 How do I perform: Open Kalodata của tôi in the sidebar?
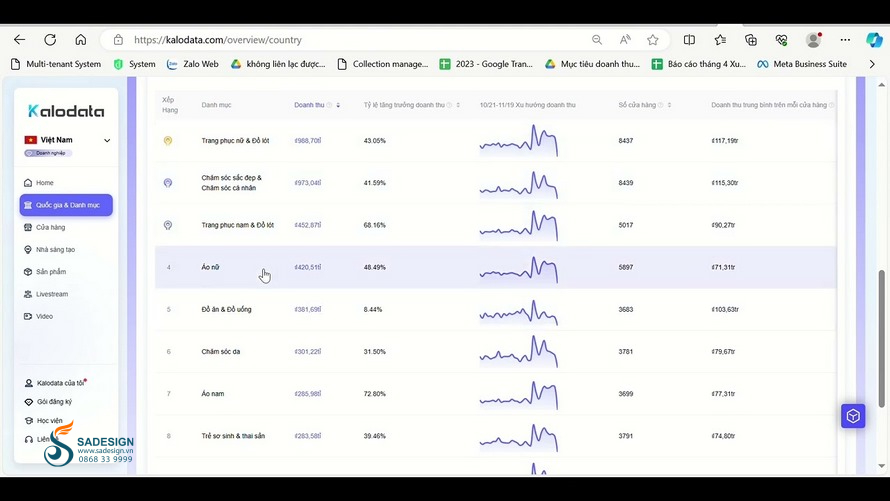tap(56, 383)
